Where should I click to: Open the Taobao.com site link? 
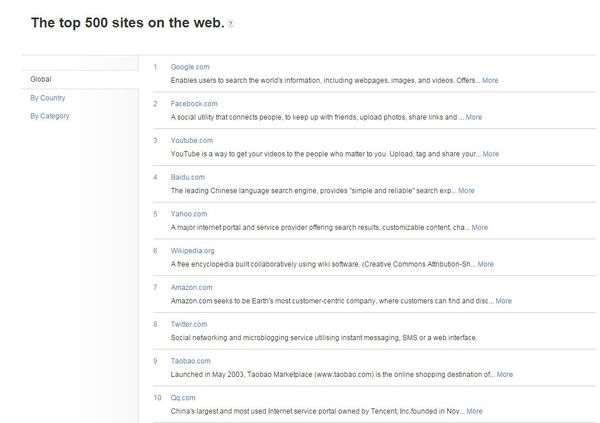coord(191,361)
